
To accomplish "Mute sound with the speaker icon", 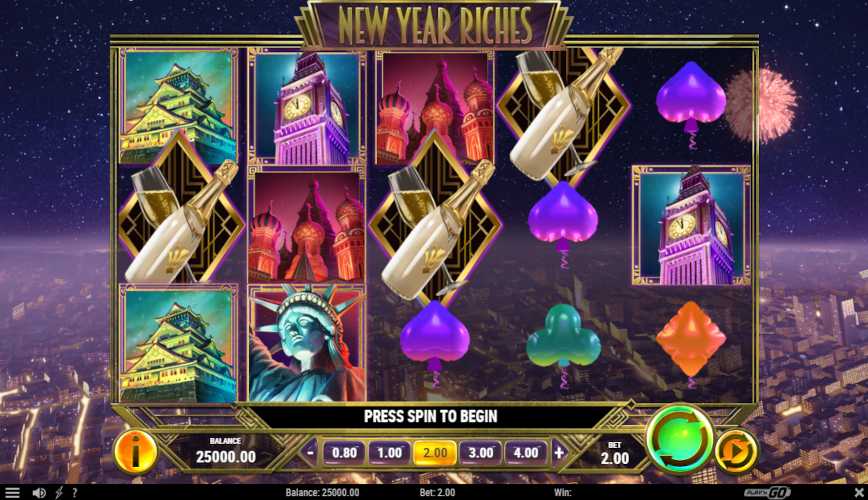I will [x=39, y=492].
